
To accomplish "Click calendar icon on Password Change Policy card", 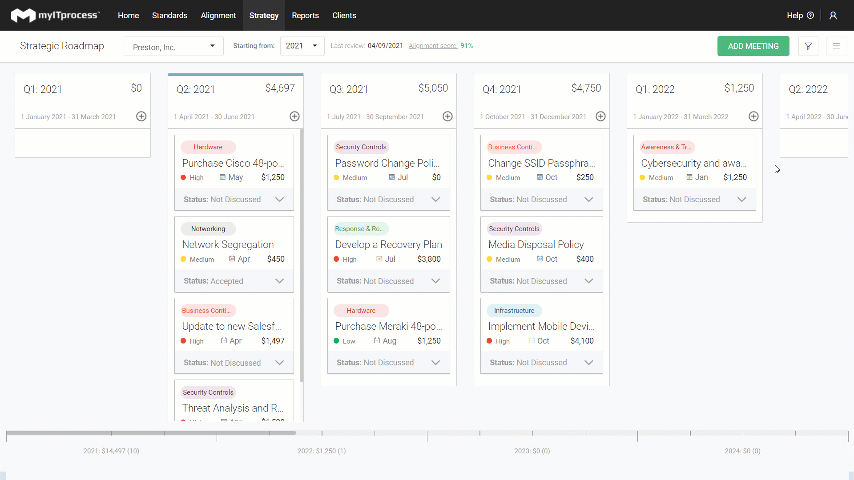I will (x=392, y=177).
